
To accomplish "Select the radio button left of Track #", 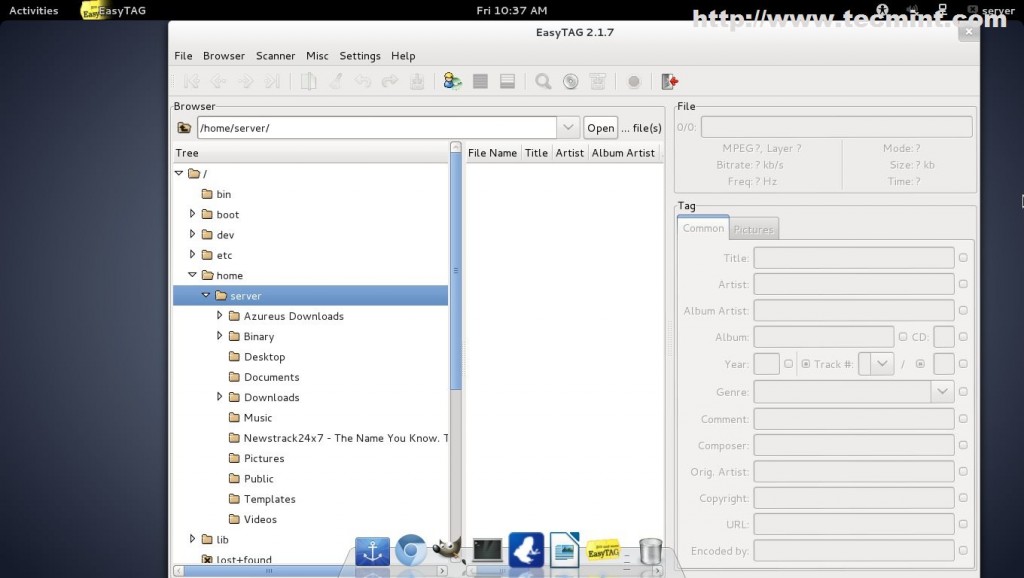I will click(x=806, y=364).
